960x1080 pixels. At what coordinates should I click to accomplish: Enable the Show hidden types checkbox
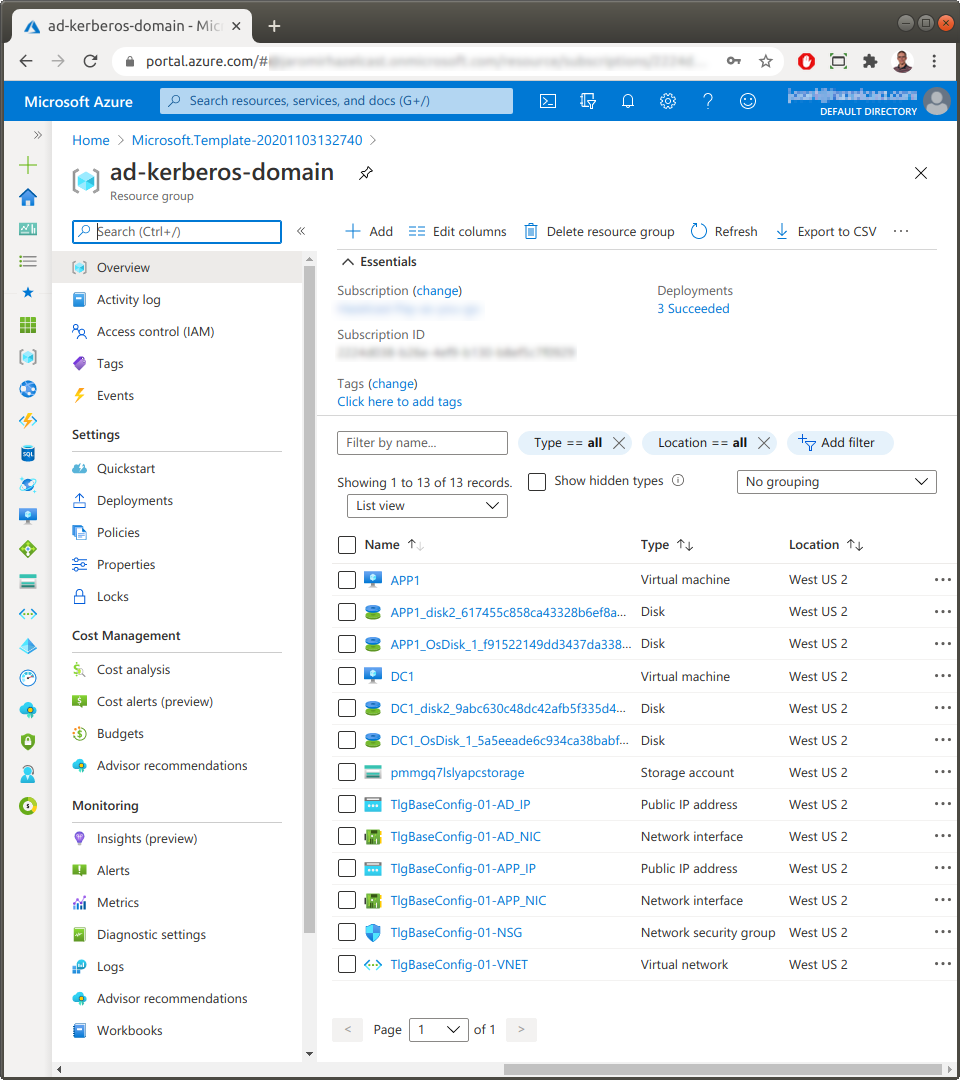pyautogui.click(x=537, y=481)
